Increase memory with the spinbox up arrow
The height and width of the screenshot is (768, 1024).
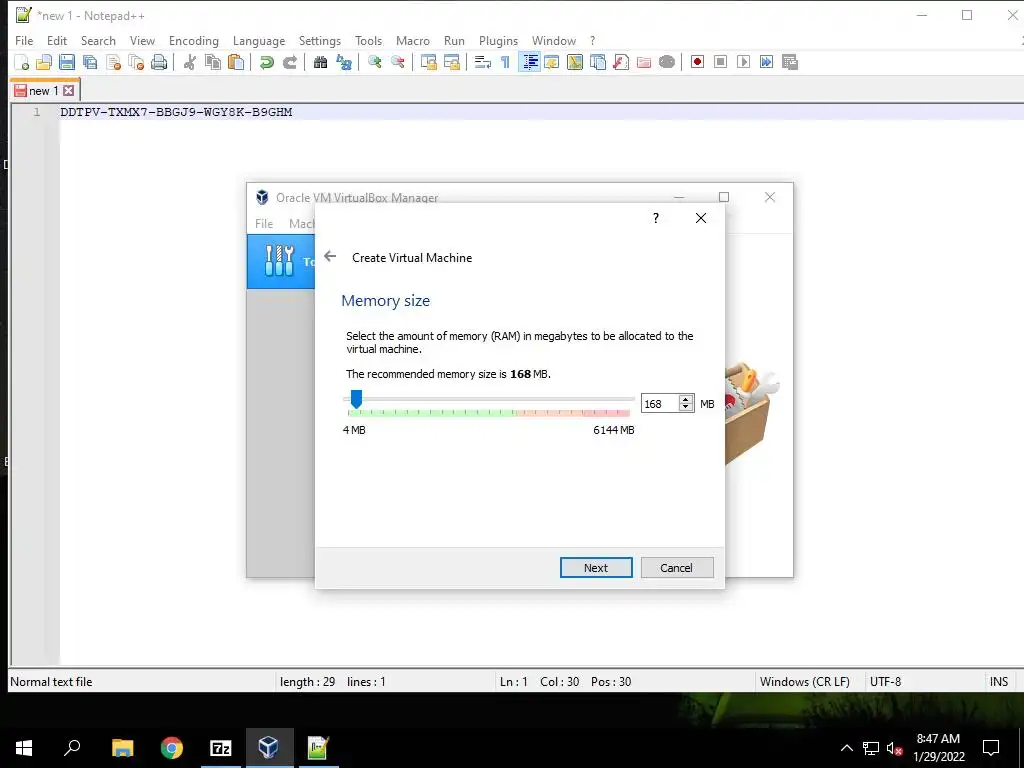[686, 400]
